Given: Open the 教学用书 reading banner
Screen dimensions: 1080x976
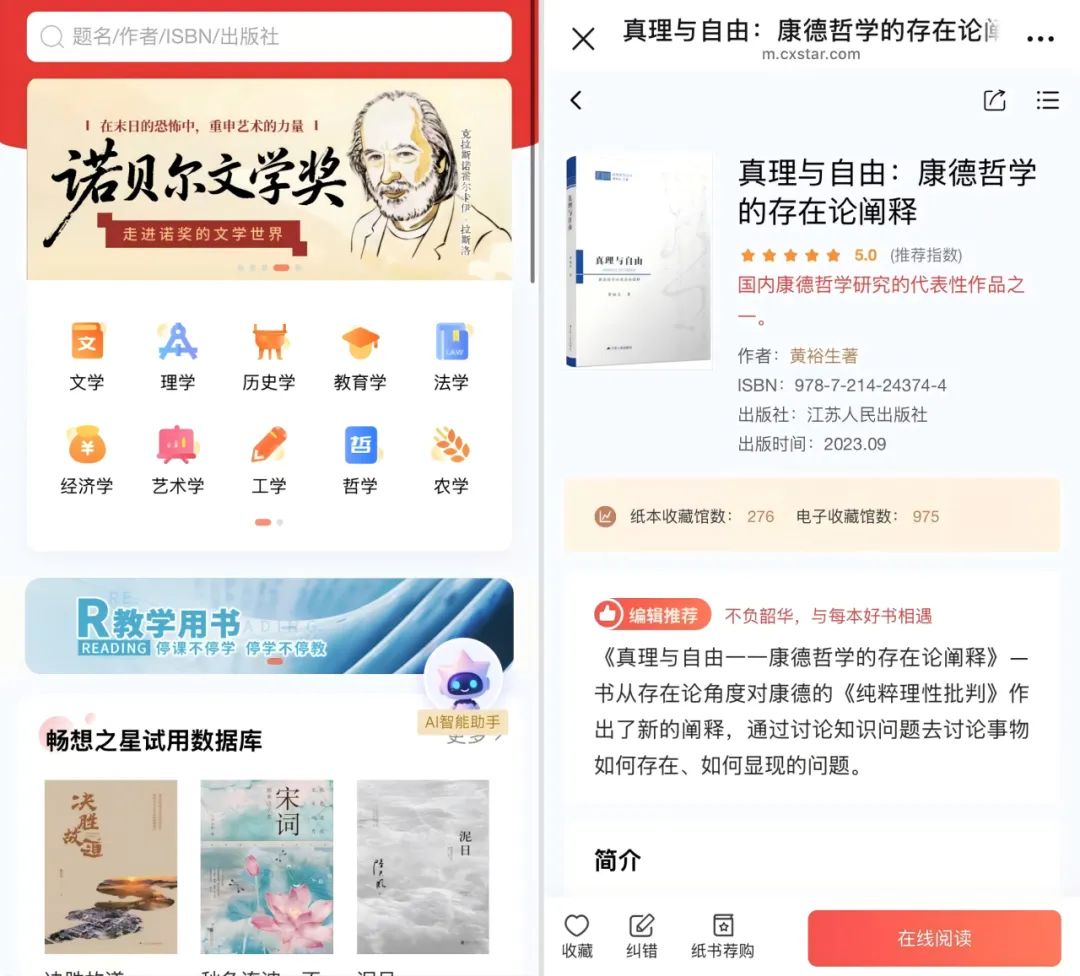Looking at the screenshot, I should point(269,626).
